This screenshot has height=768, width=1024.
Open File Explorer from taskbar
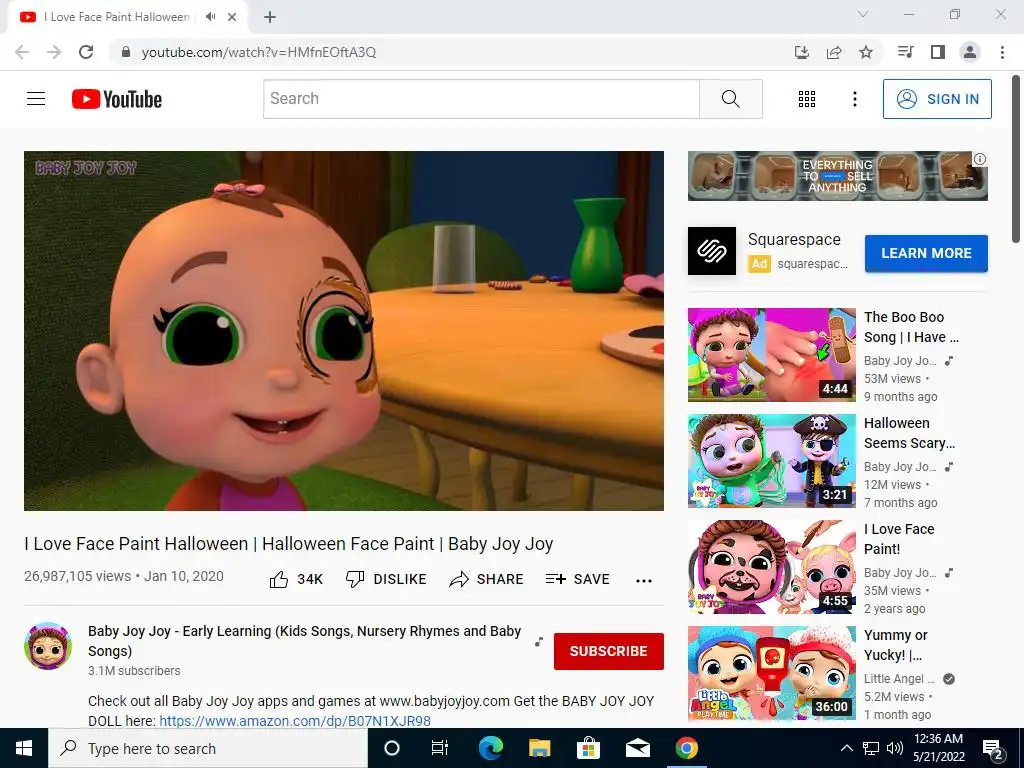click(539, 748)
